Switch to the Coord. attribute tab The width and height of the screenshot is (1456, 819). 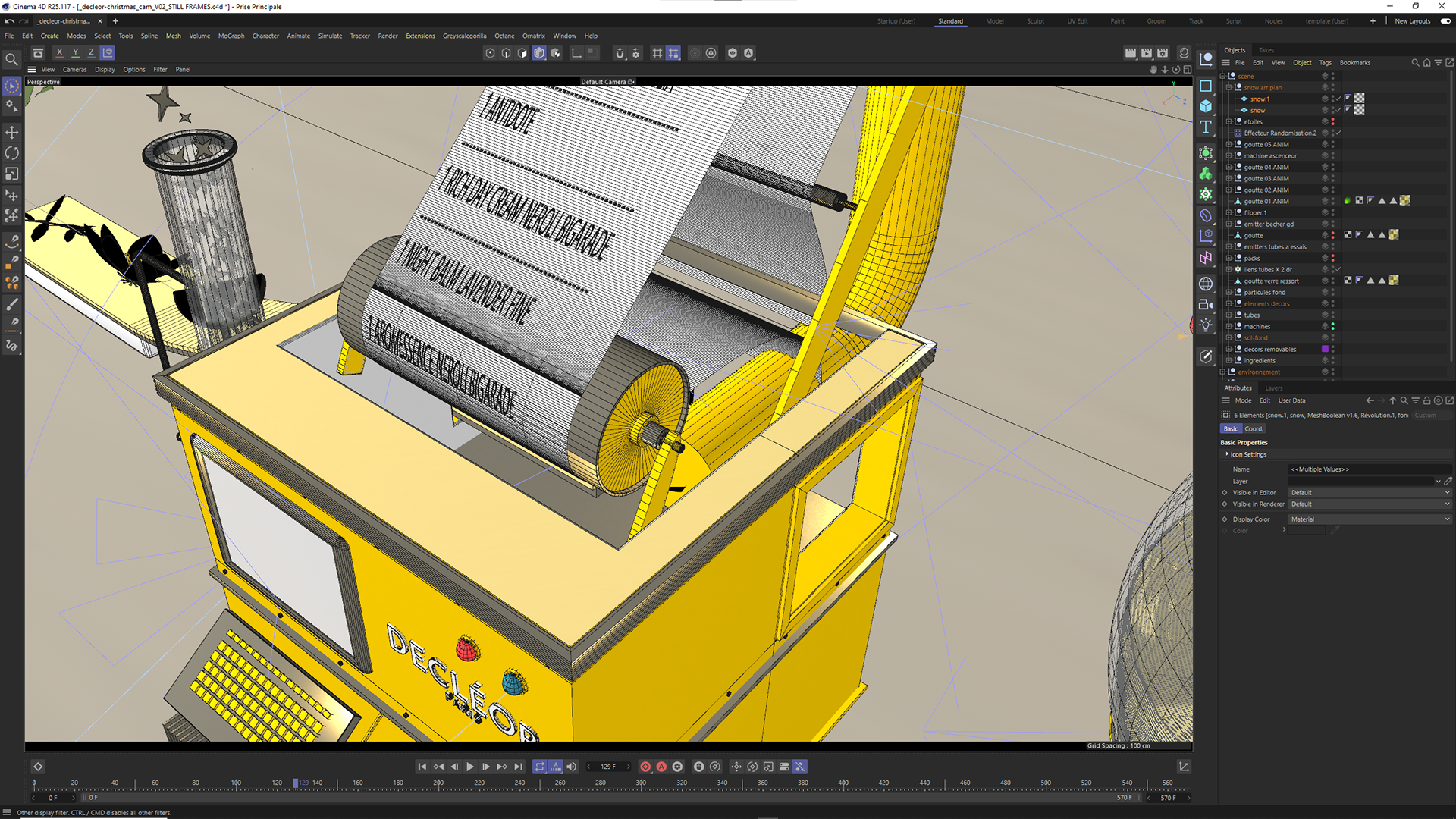(x=1254, y=428)
